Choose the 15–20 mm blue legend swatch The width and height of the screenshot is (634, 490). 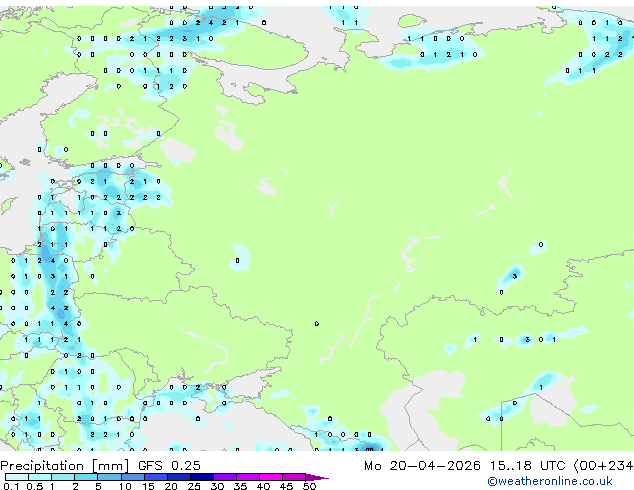pos(155,477)
